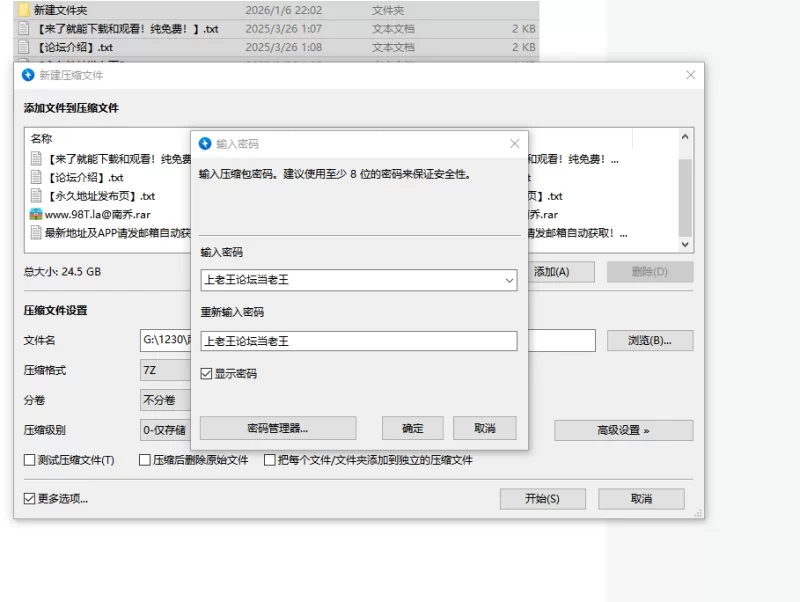Click 浏览(B)... to choose a location
This screenshot has height=602, width=800.
650,340
